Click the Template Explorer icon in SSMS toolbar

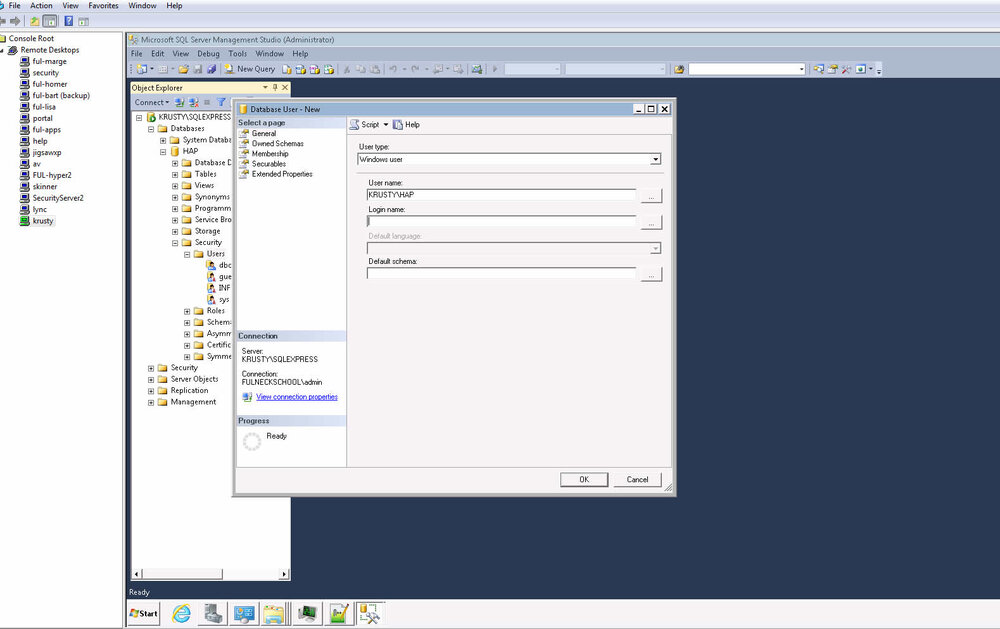832,69
